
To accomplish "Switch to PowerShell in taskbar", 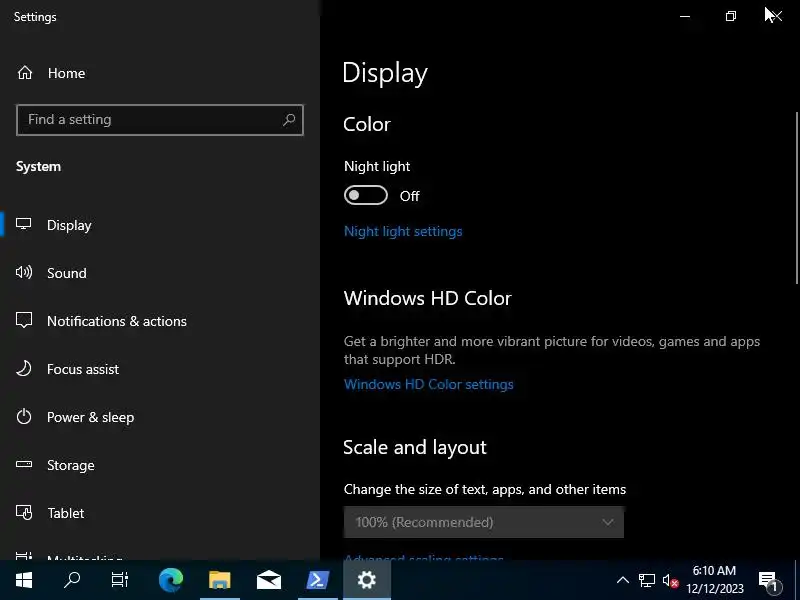I will pos(317,580).
